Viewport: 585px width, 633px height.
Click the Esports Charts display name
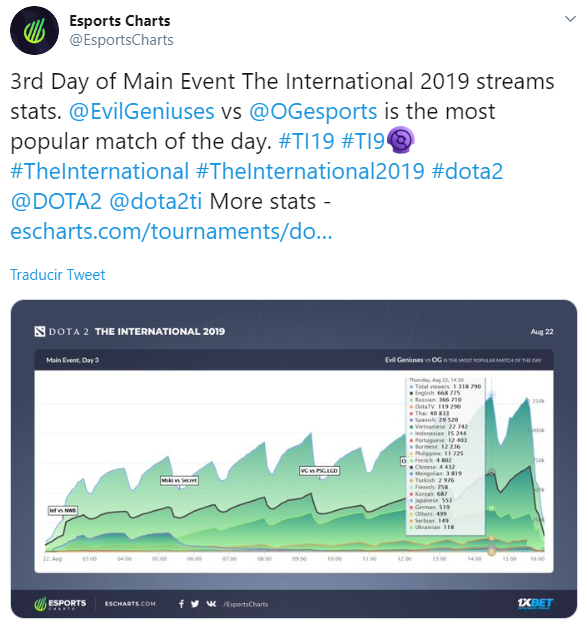click(x=120, y=21)
